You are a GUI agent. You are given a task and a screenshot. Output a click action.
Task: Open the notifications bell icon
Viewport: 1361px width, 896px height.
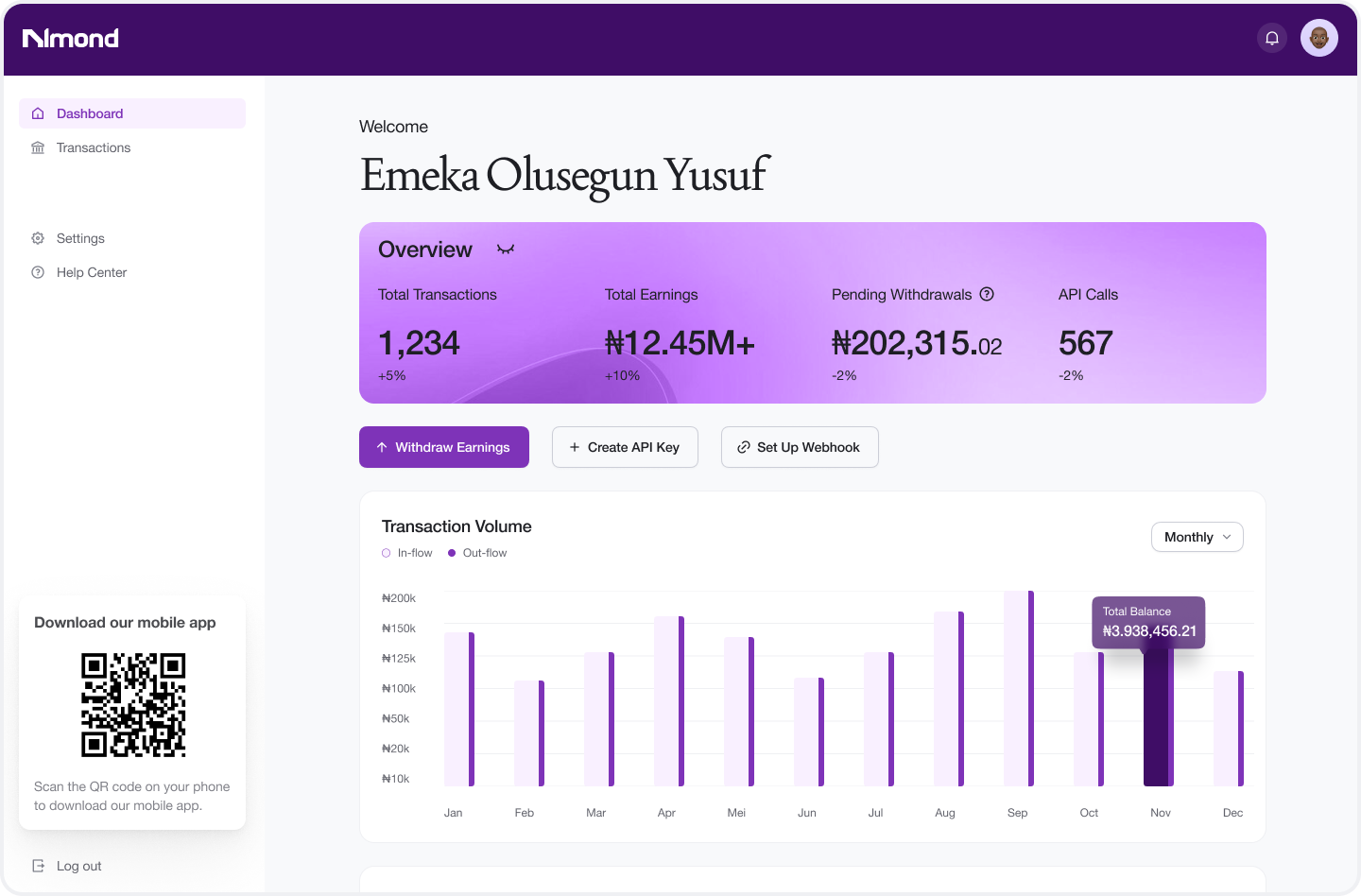(1272, 38)
